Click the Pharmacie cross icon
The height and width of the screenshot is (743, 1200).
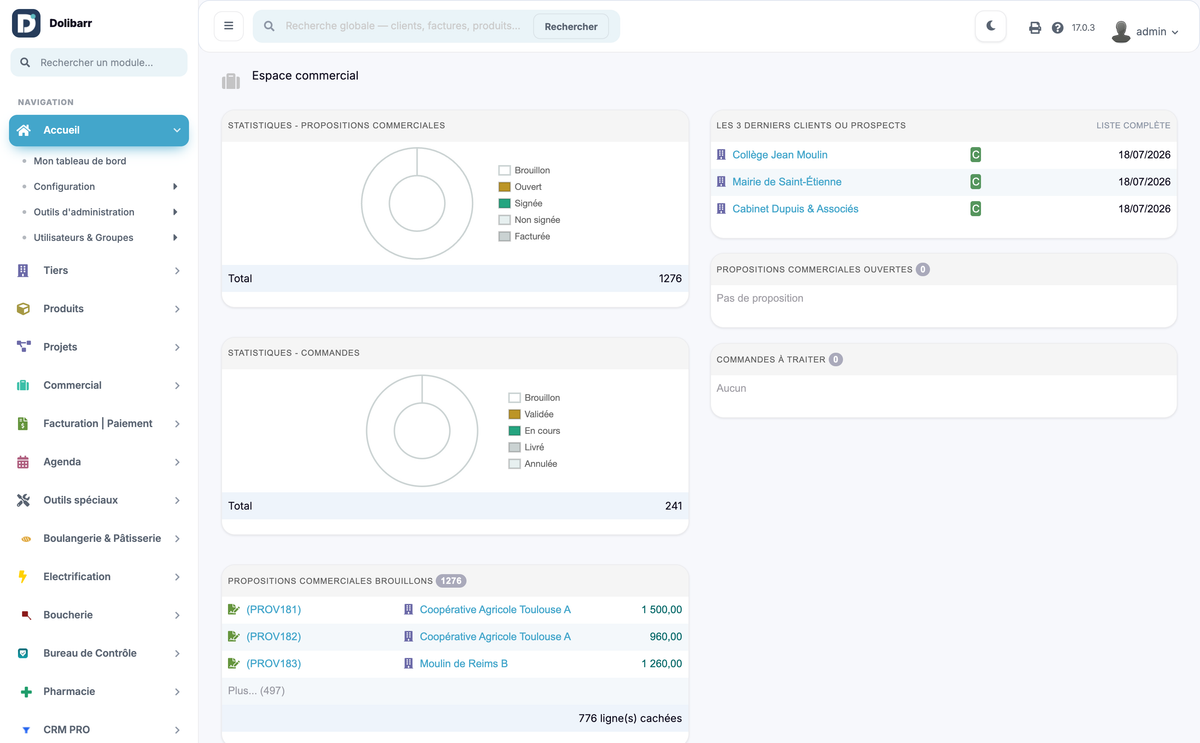[25, 692]
